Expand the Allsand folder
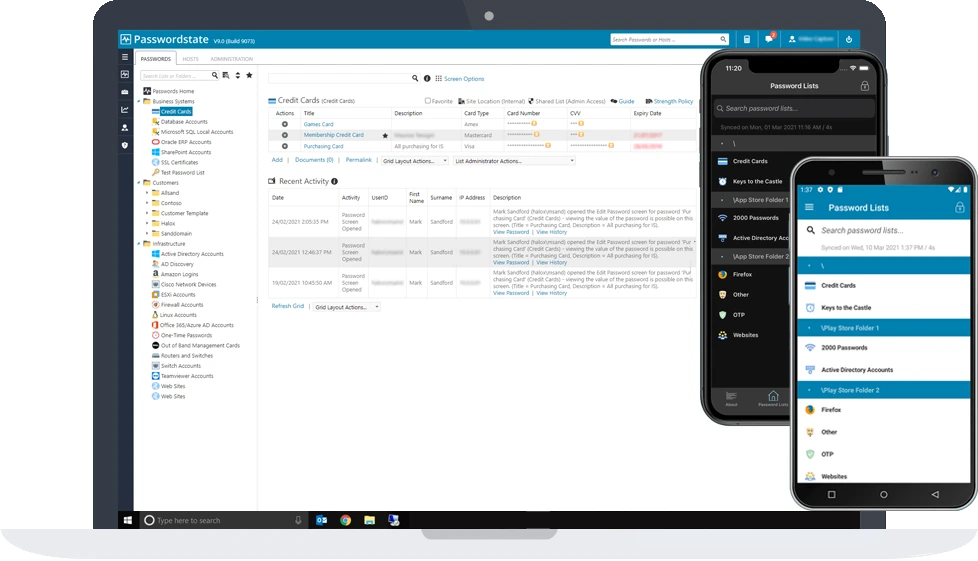This screenshot has height=561, width=978. point(147,193)
